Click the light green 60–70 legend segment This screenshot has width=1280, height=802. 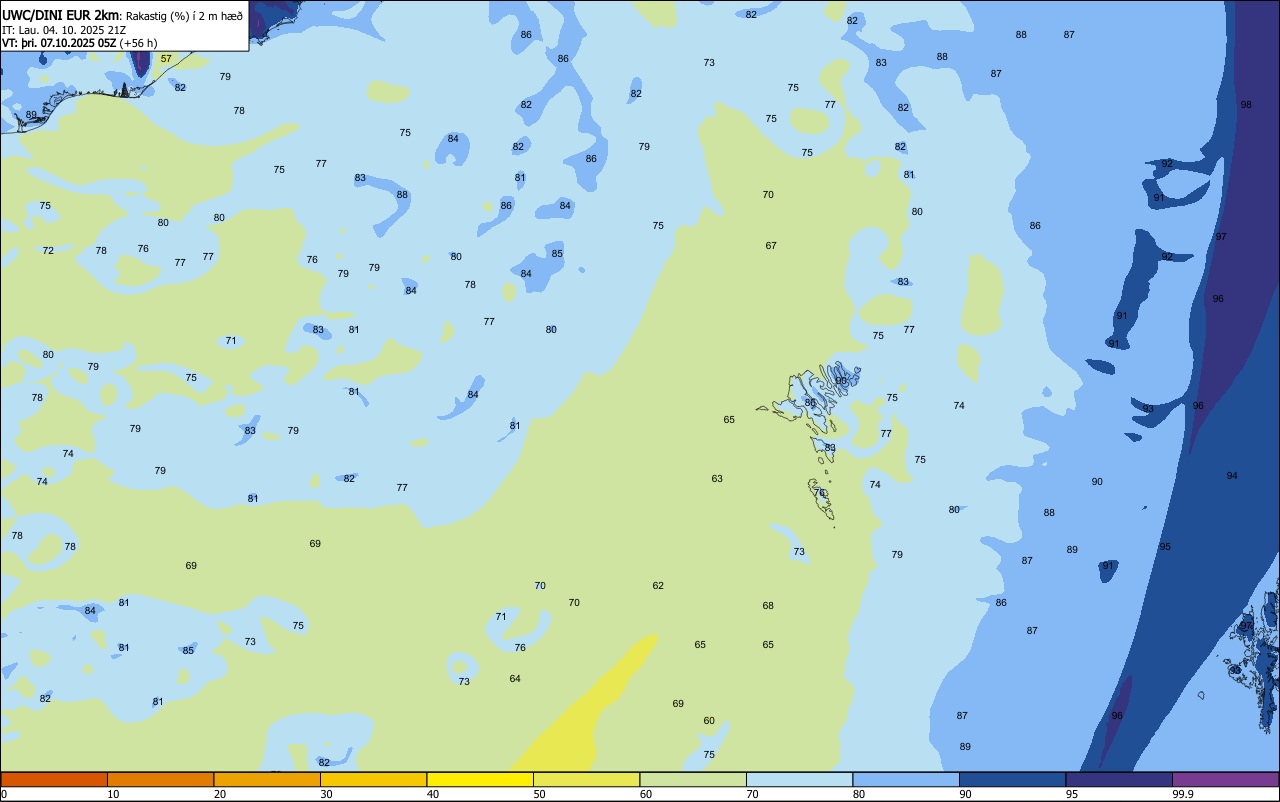(693, 779)
